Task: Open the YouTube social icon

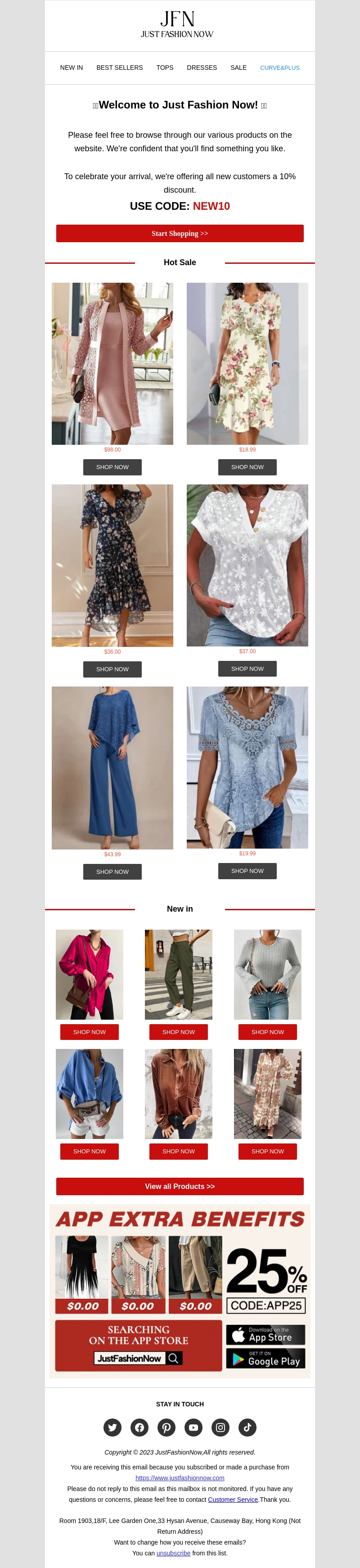Action: pyautogui.click(x=193, y=1428)
